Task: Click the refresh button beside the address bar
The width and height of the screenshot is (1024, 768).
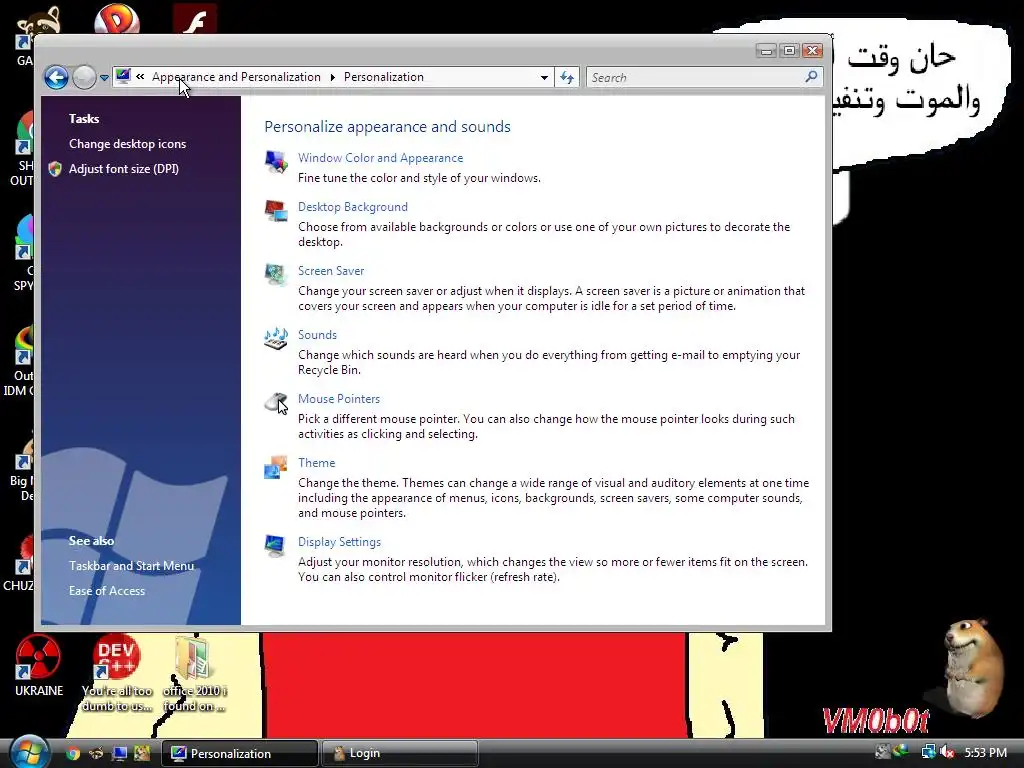Action: [566, 78]
